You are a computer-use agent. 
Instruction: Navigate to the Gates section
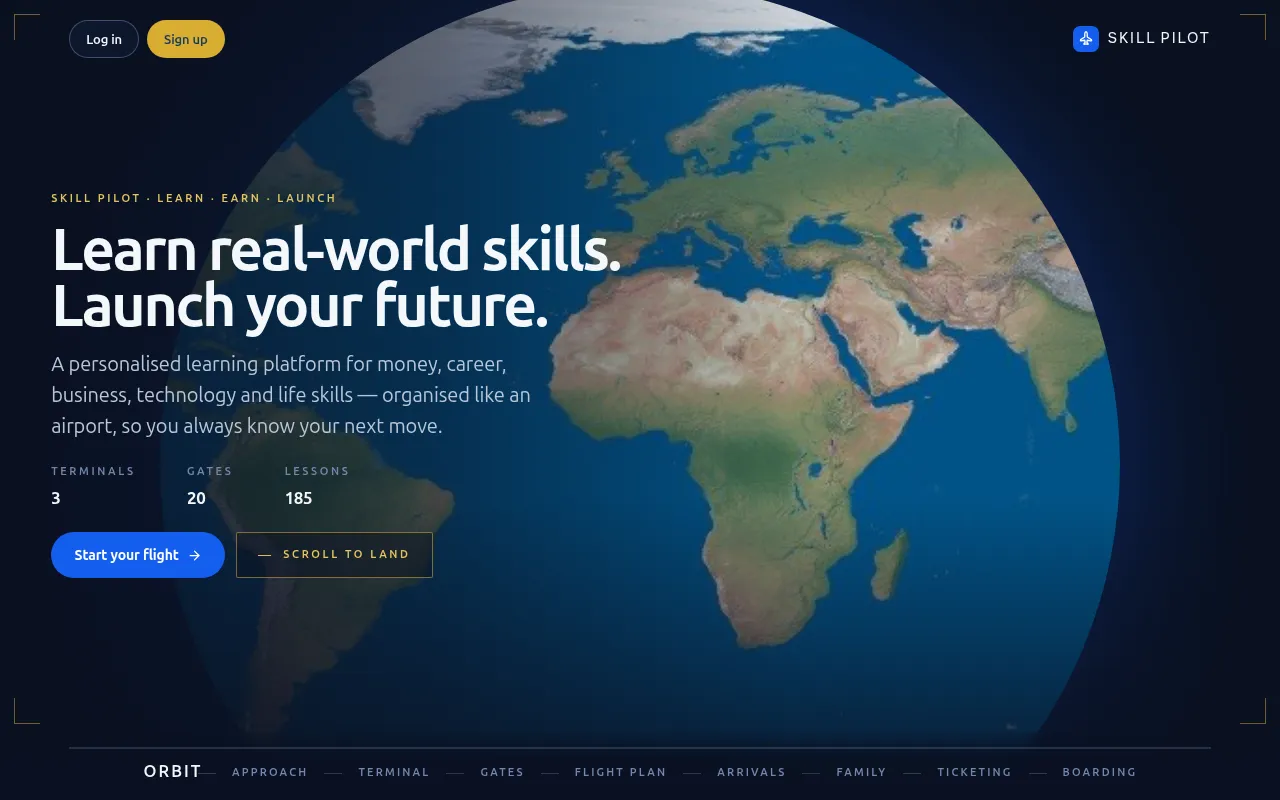(502, 772)
